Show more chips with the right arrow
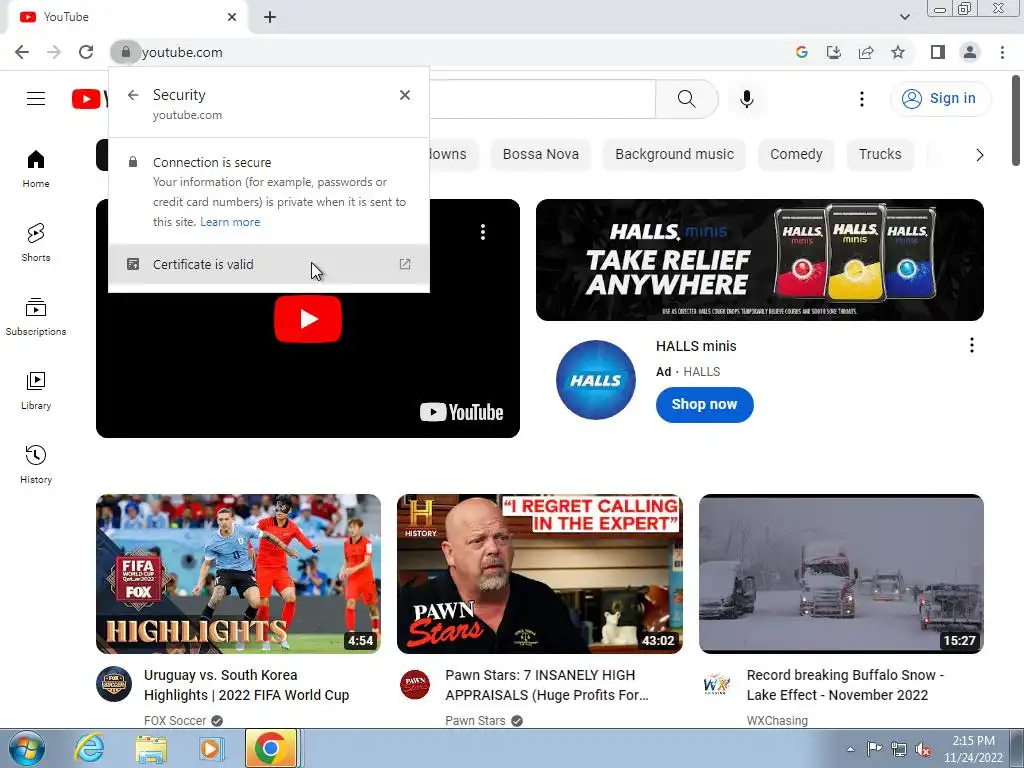 click(x=979, y=155)
